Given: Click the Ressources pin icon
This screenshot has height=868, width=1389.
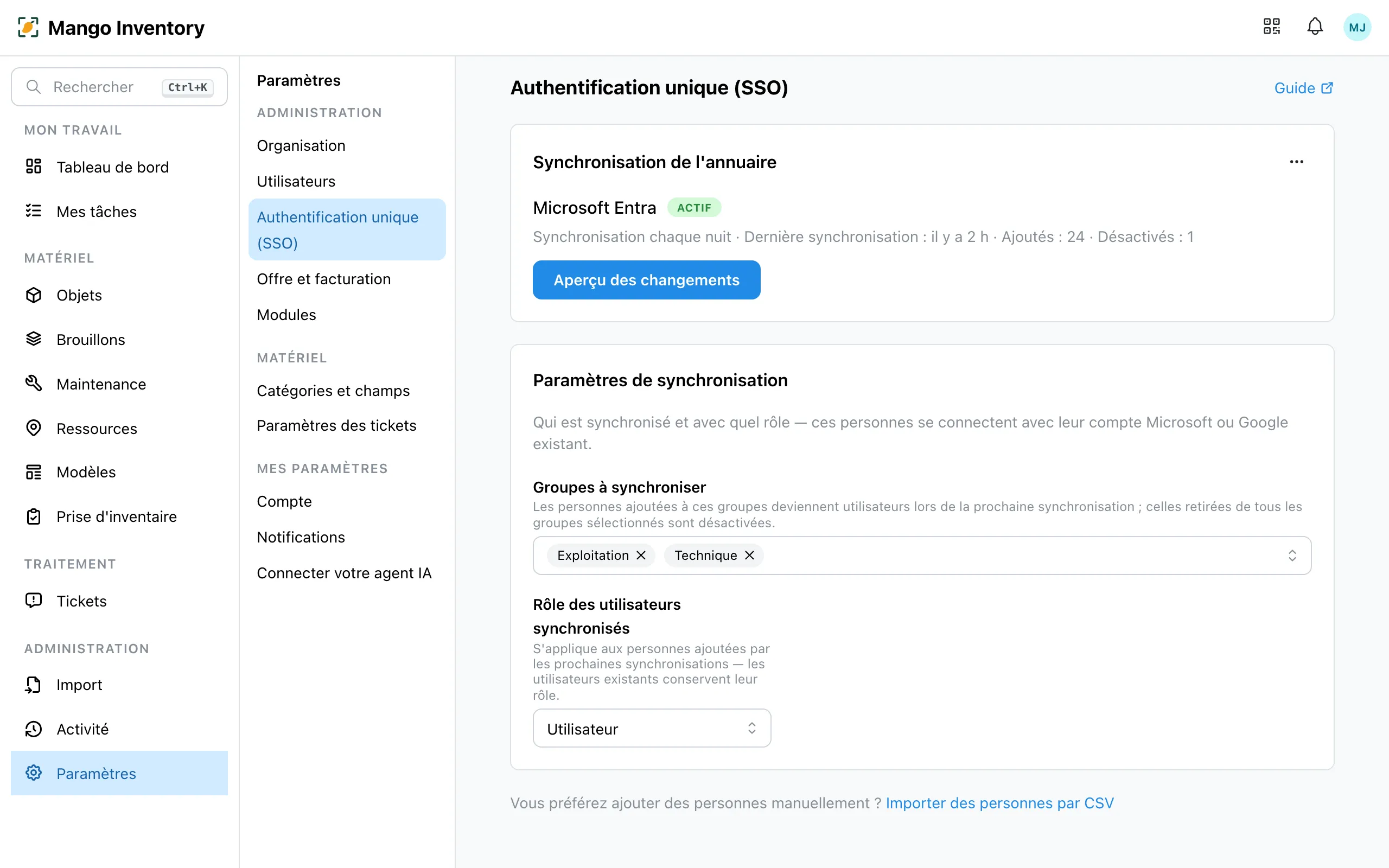Looking at the screenshot, I should (x=34, y=428).
